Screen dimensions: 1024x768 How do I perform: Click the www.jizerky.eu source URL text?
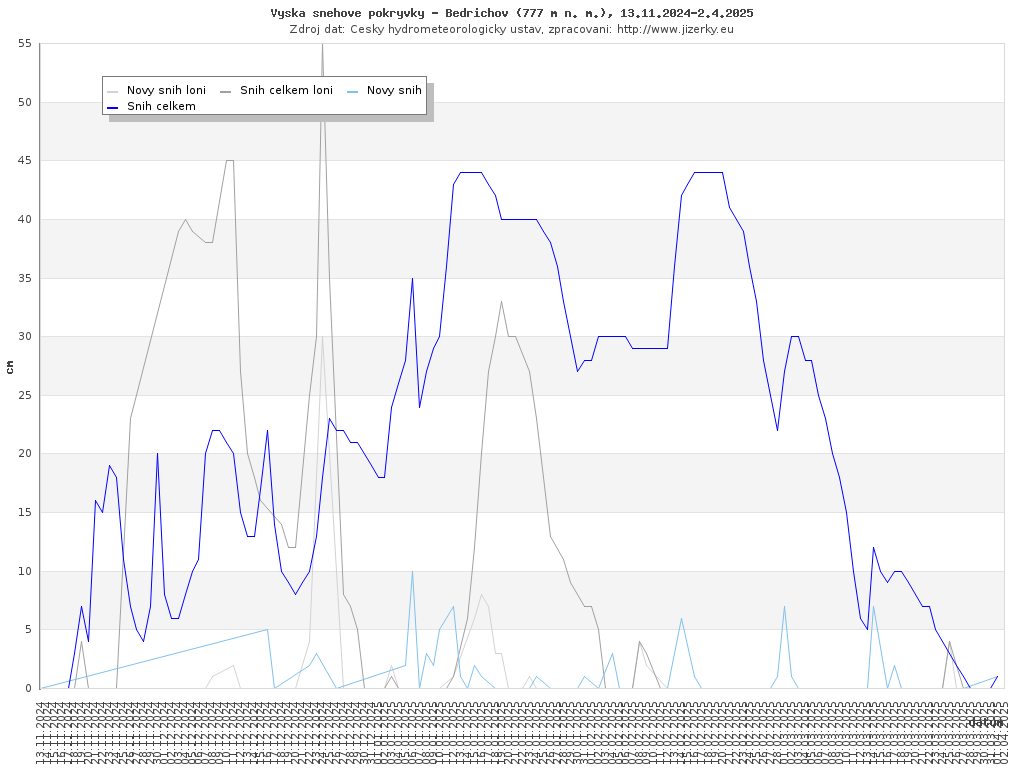[x=675, y=29]
